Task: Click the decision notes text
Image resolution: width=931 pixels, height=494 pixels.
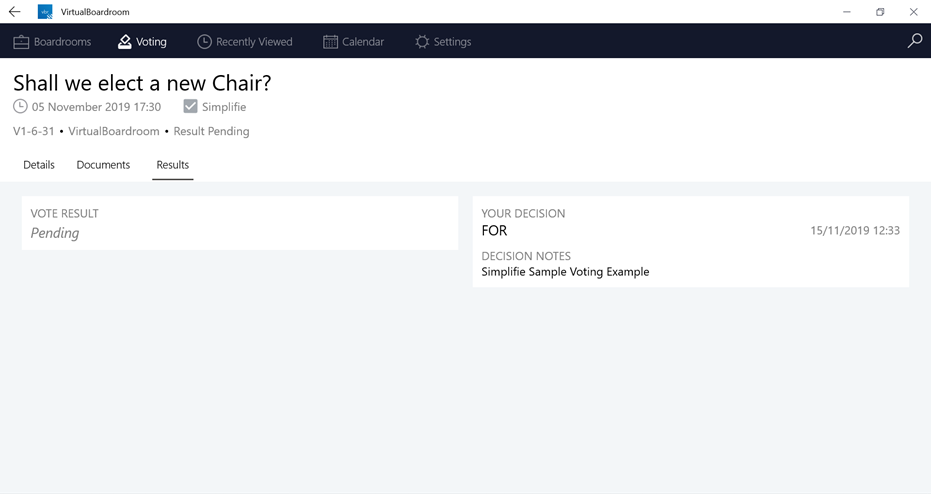Action: (565, 272)
